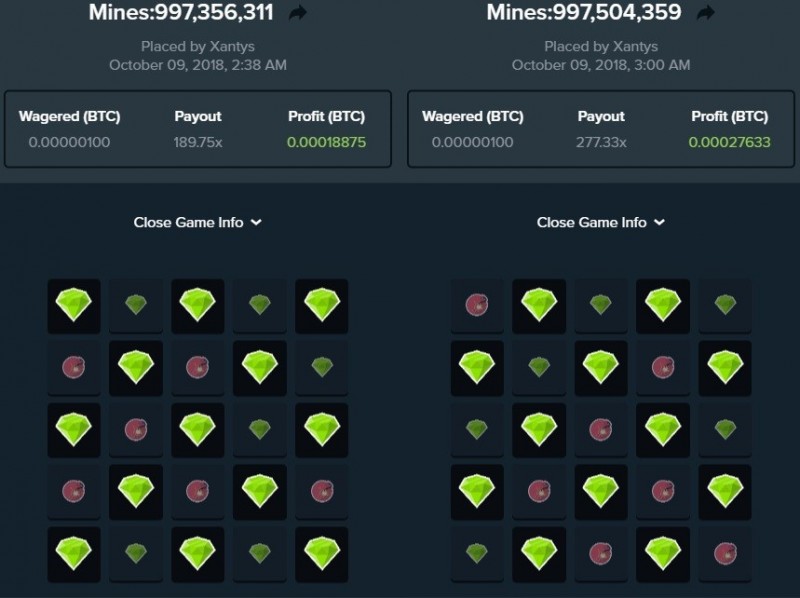The image size is (800, 598).
Task: Right board: click row 2, column 2 small gem
Action: (539, 367)
